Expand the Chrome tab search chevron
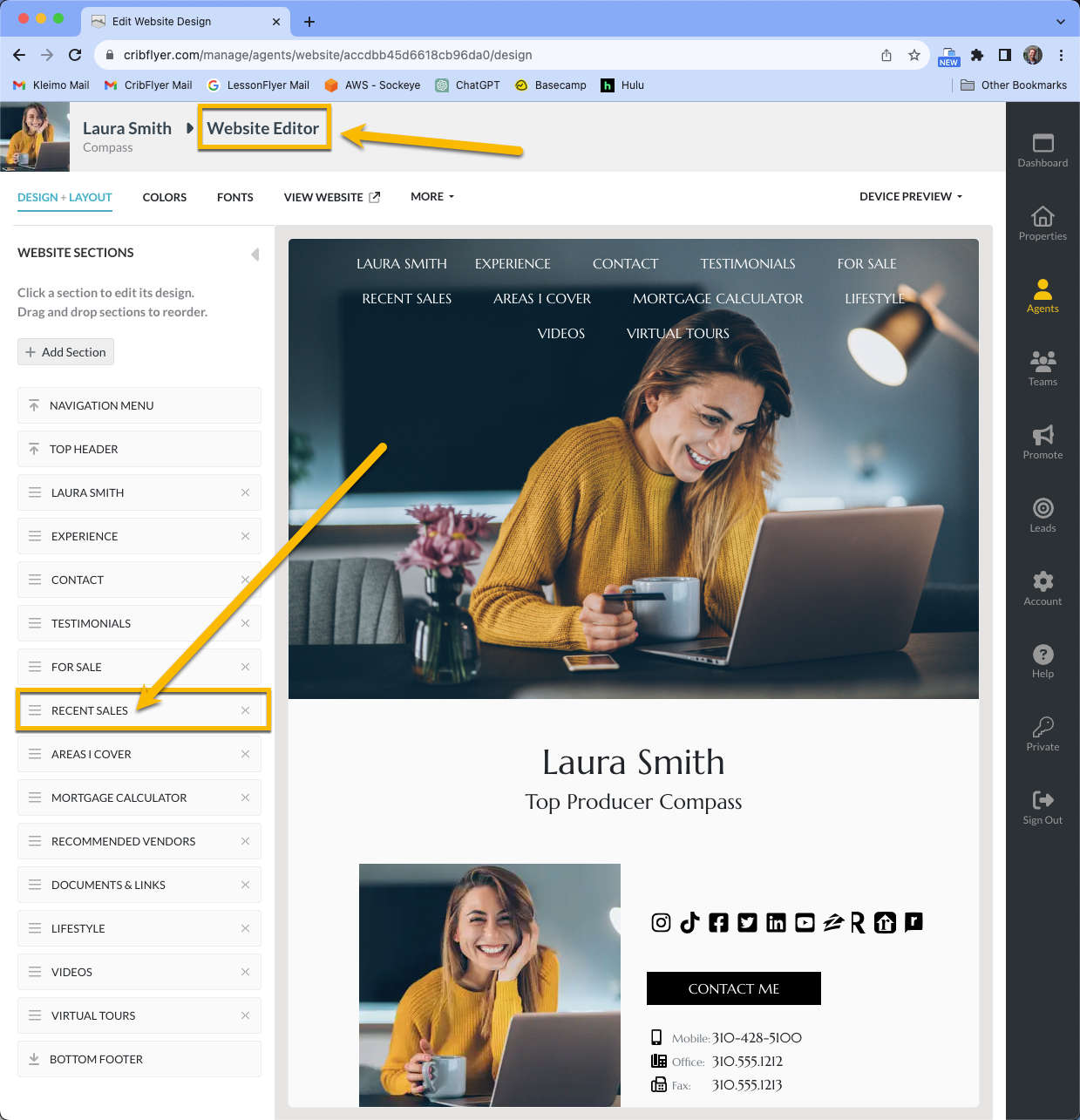 1060,22
